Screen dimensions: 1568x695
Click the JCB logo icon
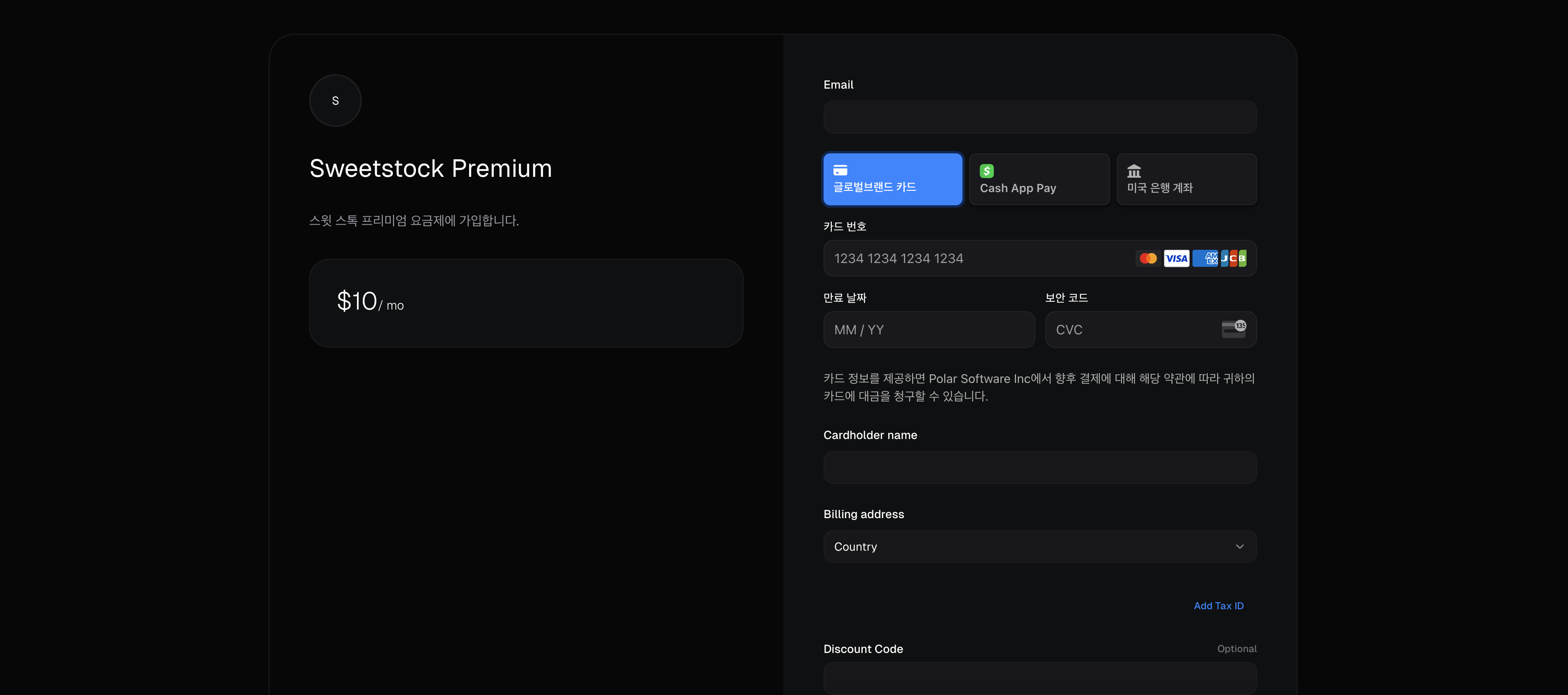(x=1234, y=258)
